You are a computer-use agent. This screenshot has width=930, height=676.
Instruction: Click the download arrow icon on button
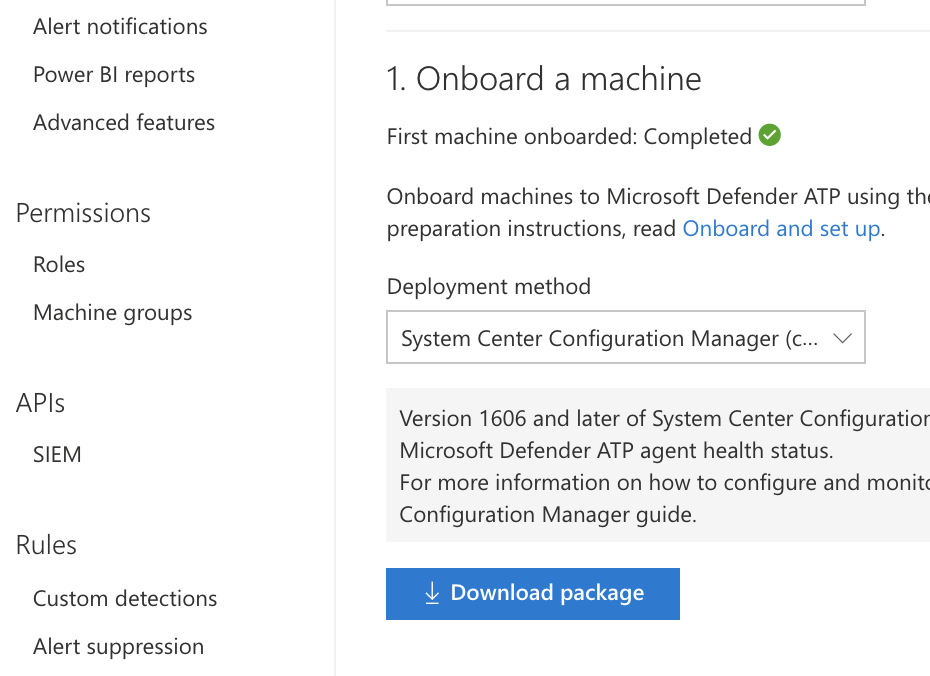(x=432, y=593)
